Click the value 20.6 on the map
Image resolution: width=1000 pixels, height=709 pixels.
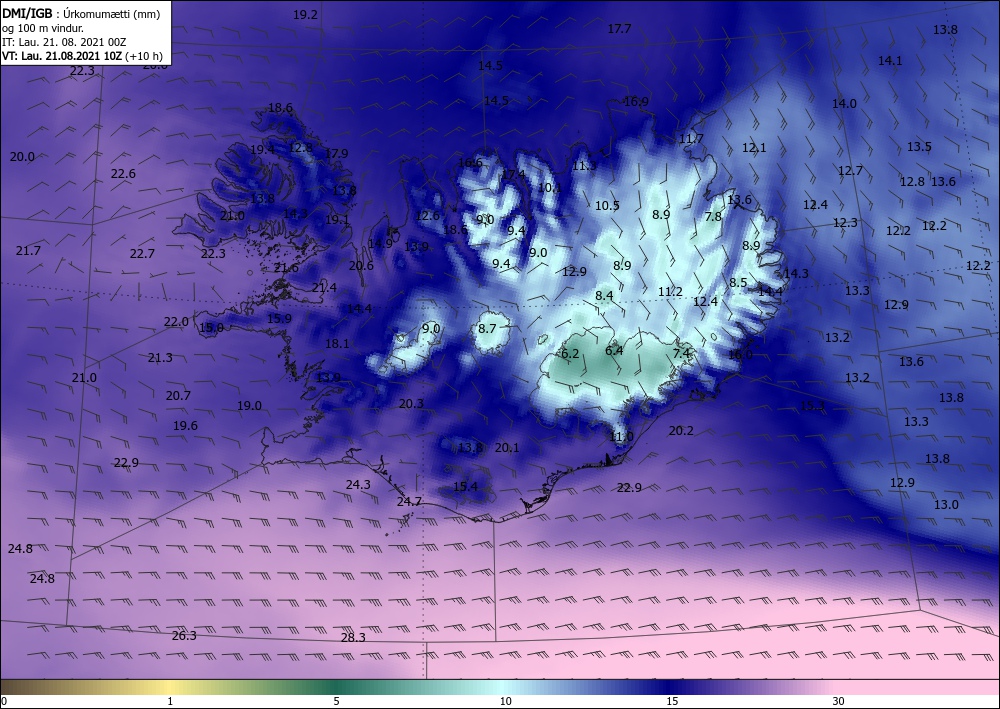tap(361, 265)
